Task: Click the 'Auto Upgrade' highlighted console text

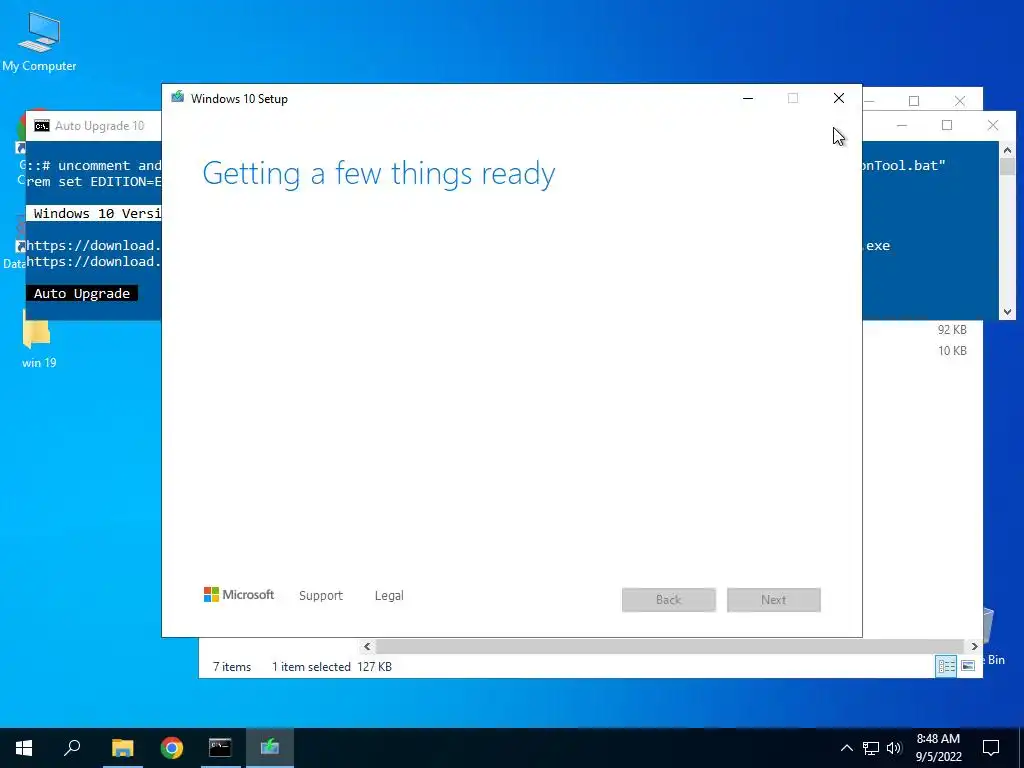Action: [82, 293]
